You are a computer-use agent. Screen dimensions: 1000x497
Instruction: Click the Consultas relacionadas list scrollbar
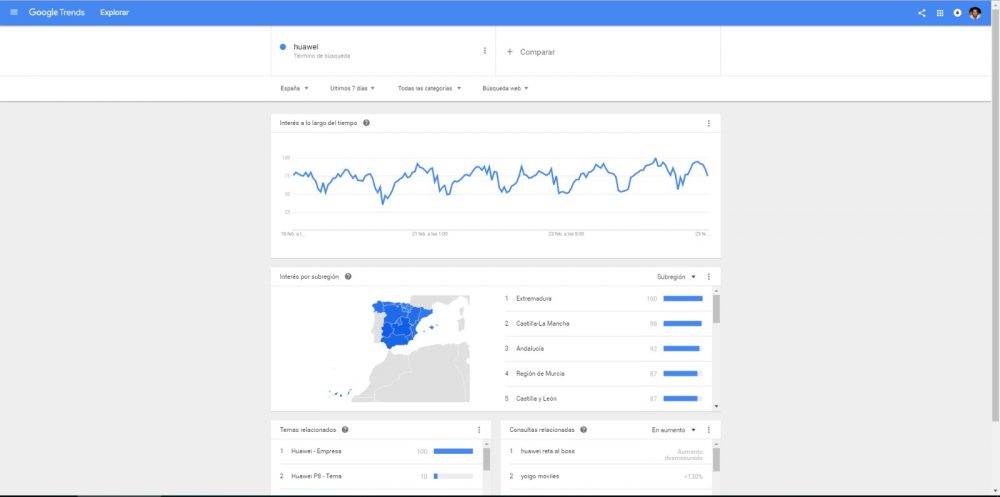(x=716, y=459)
